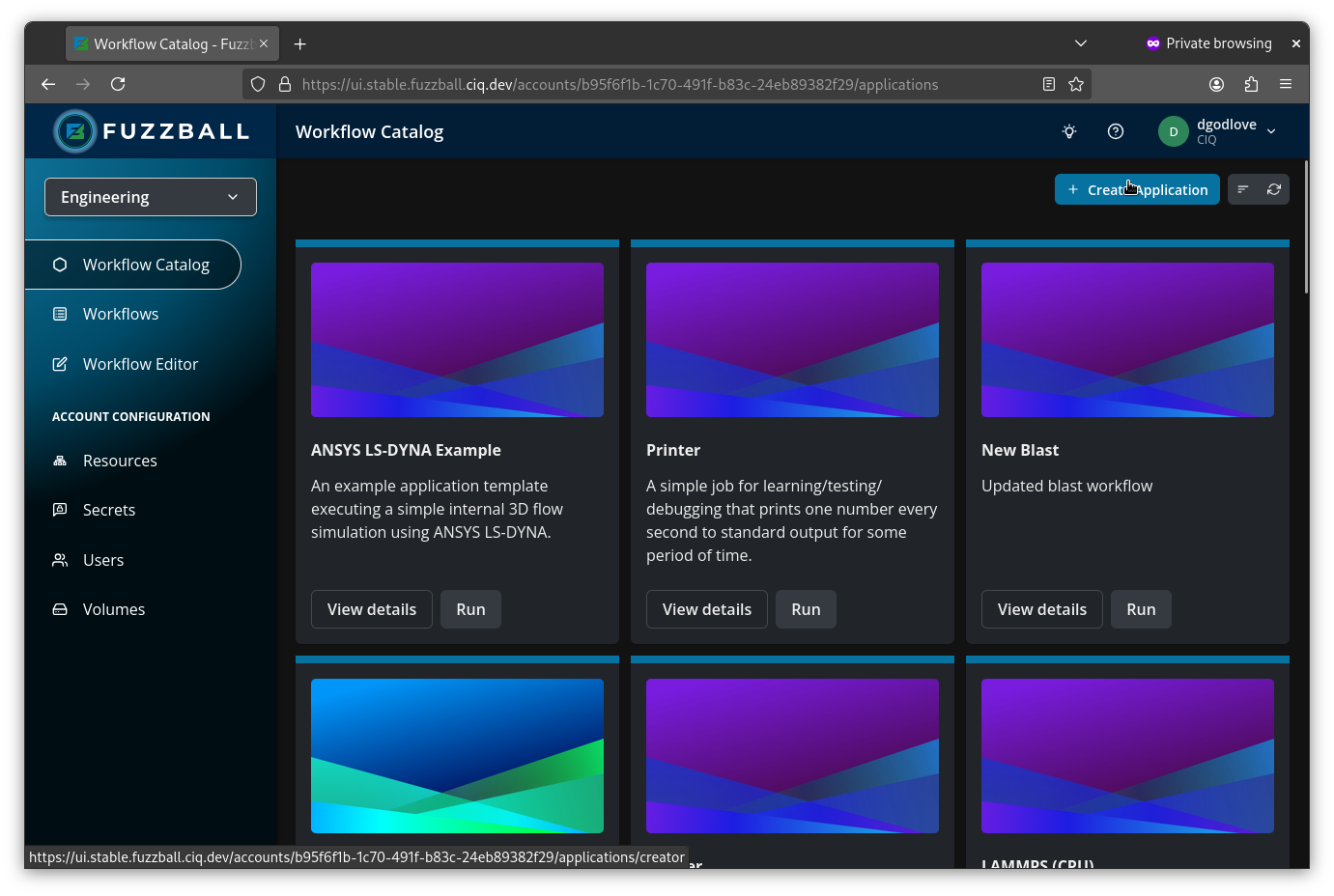View details of the Printer application
This screenshot has height=896, width=1334.
[x=706, y=609]
